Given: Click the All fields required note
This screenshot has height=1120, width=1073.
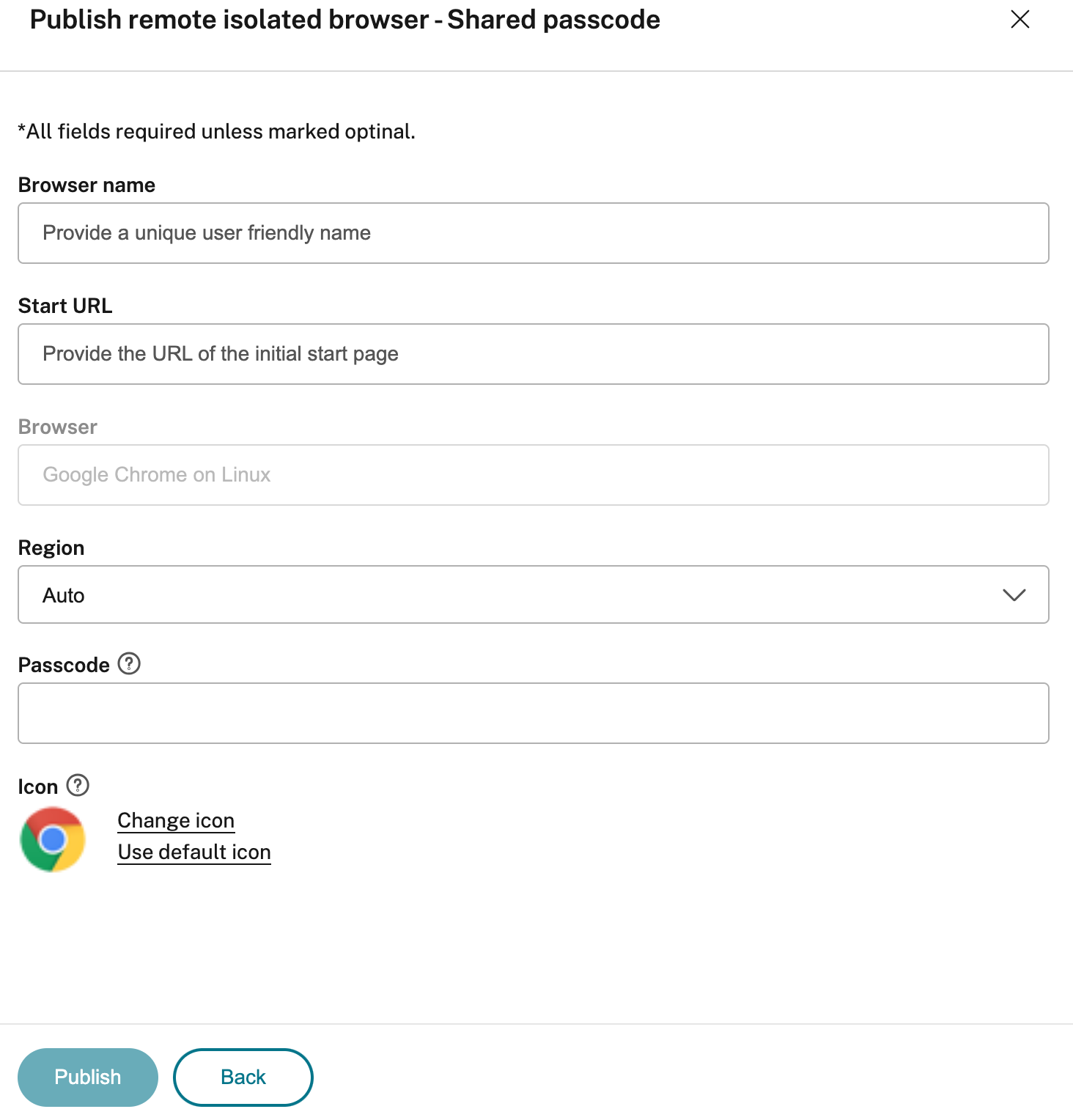Looking at the screenshot, I should coord(216,131).
